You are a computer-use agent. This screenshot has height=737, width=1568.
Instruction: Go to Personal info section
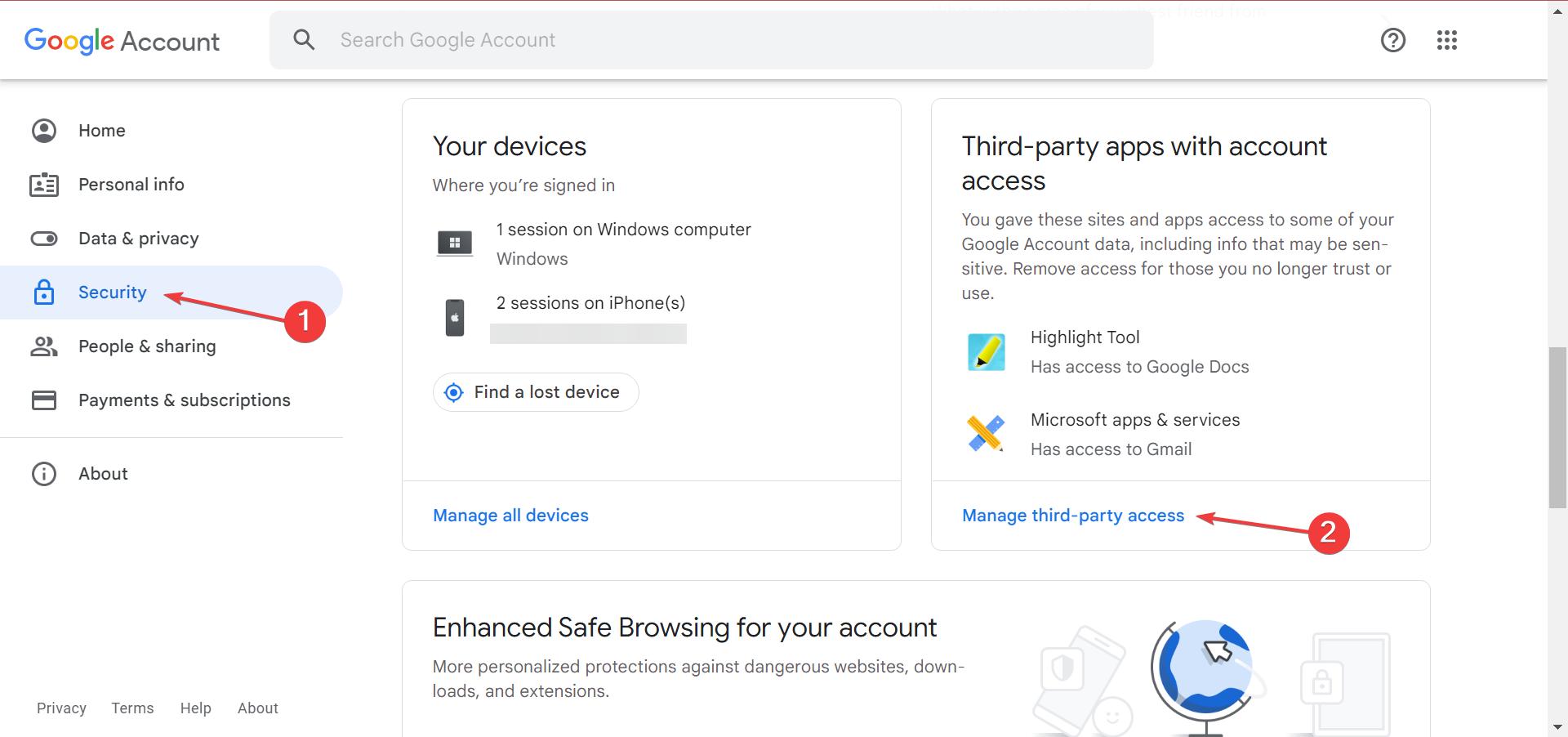point(131,185)
